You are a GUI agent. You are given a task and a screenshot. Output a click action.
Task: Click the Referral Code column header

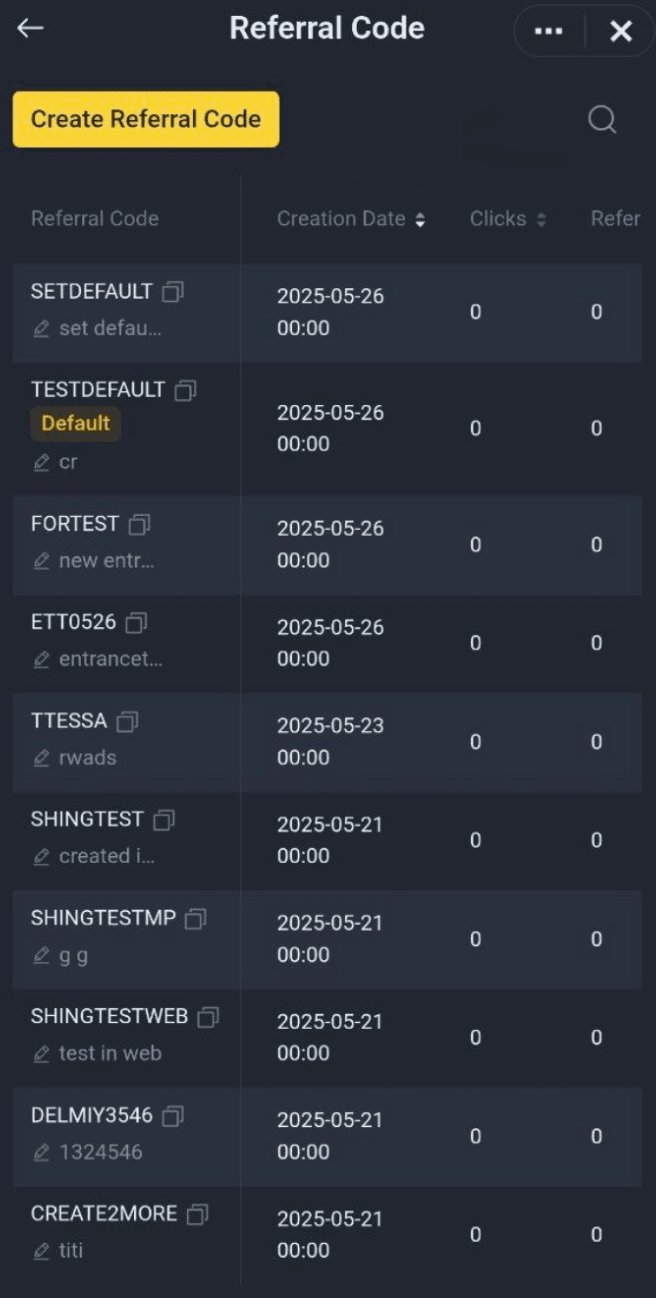[95, 219]
